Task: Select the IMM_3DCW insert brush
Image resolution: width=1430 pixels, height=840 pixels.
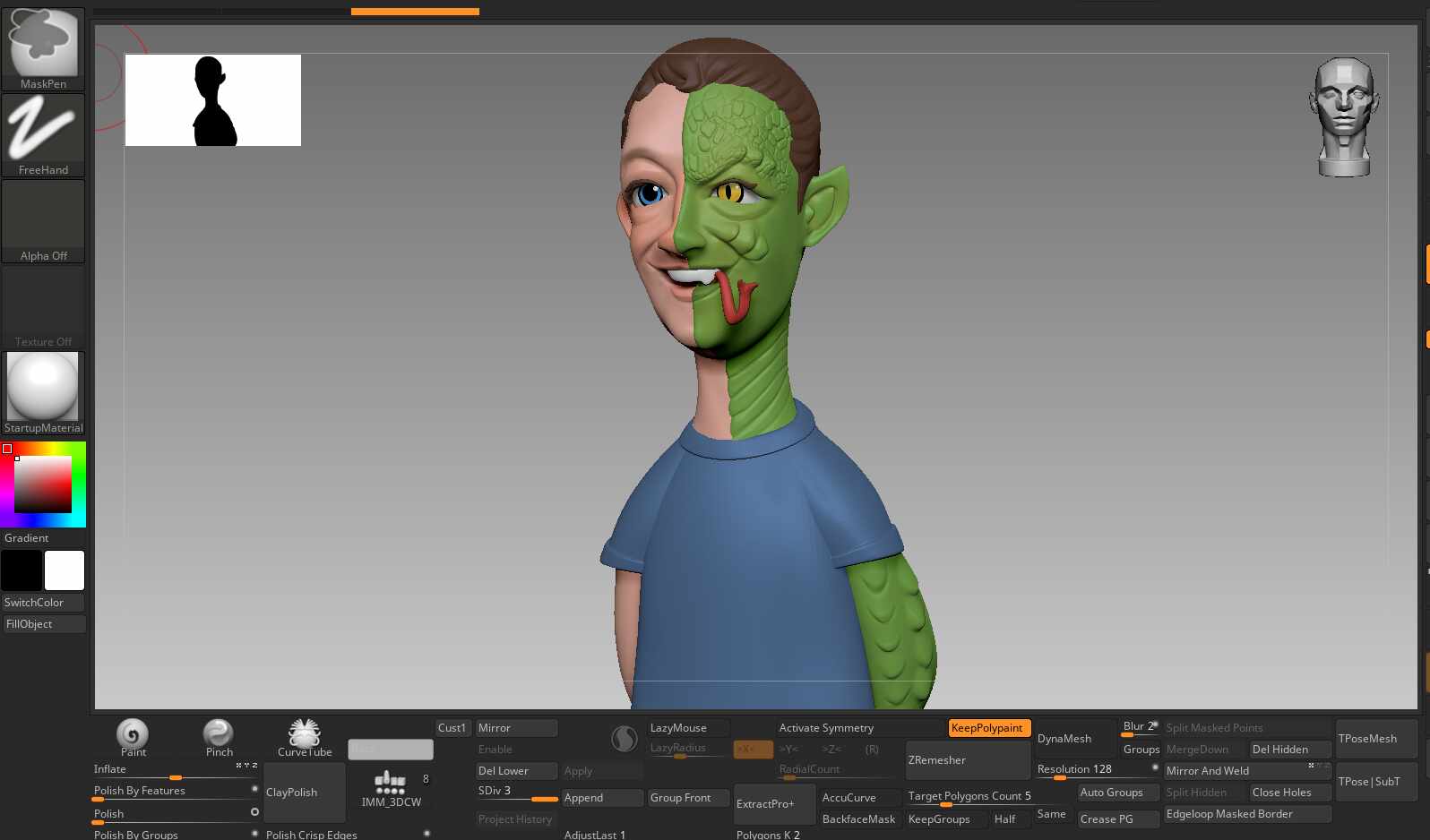Action: click(x=391, y=788)
